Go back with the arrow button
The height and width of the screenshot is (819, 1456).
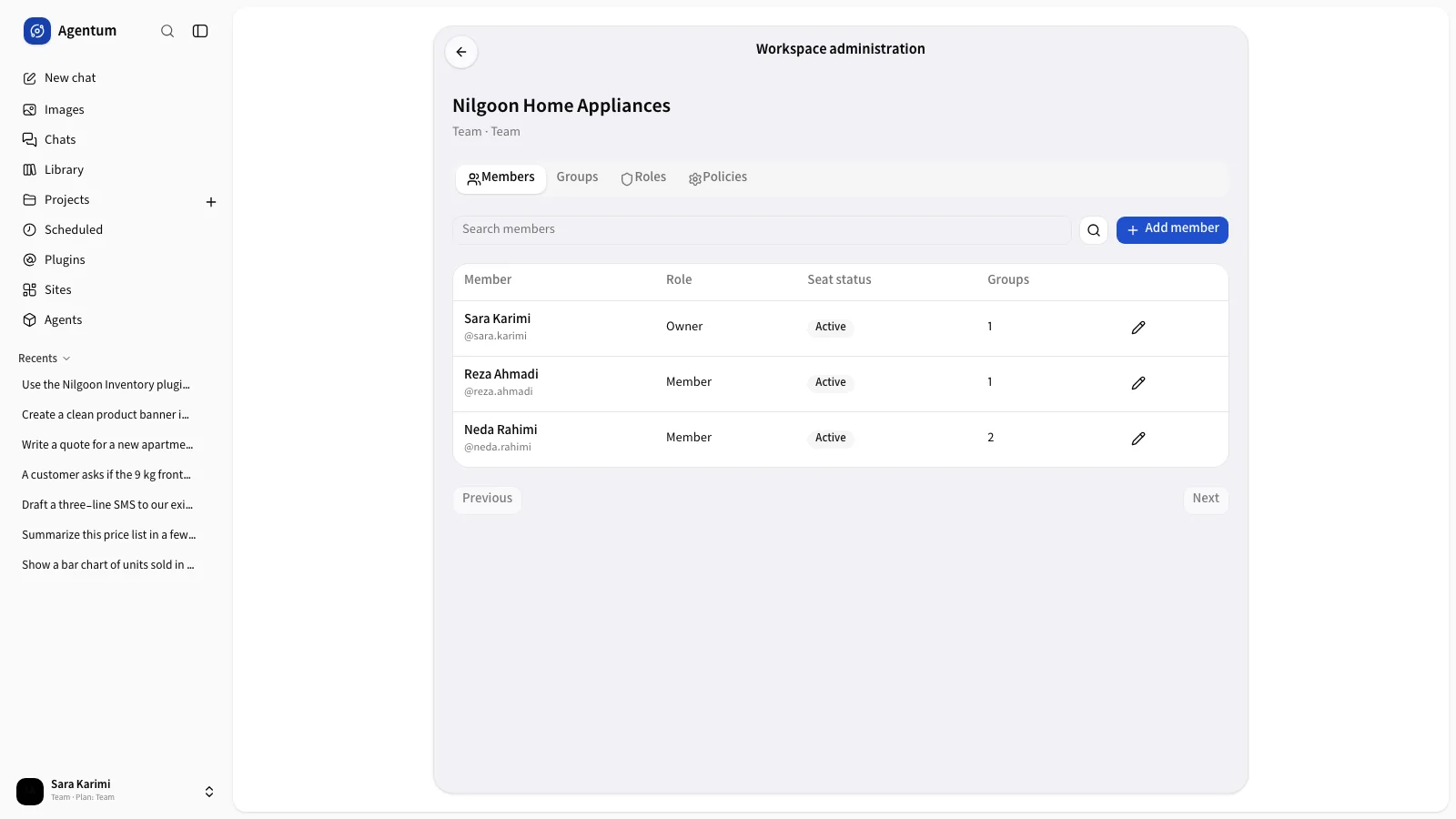tap(461, 52)
